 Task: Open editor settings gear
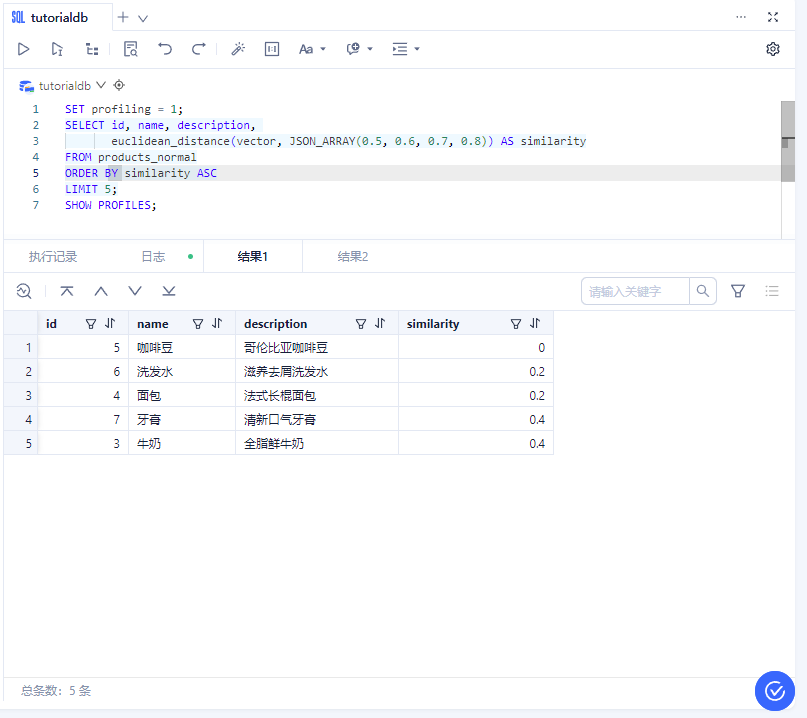coord(773,49)
